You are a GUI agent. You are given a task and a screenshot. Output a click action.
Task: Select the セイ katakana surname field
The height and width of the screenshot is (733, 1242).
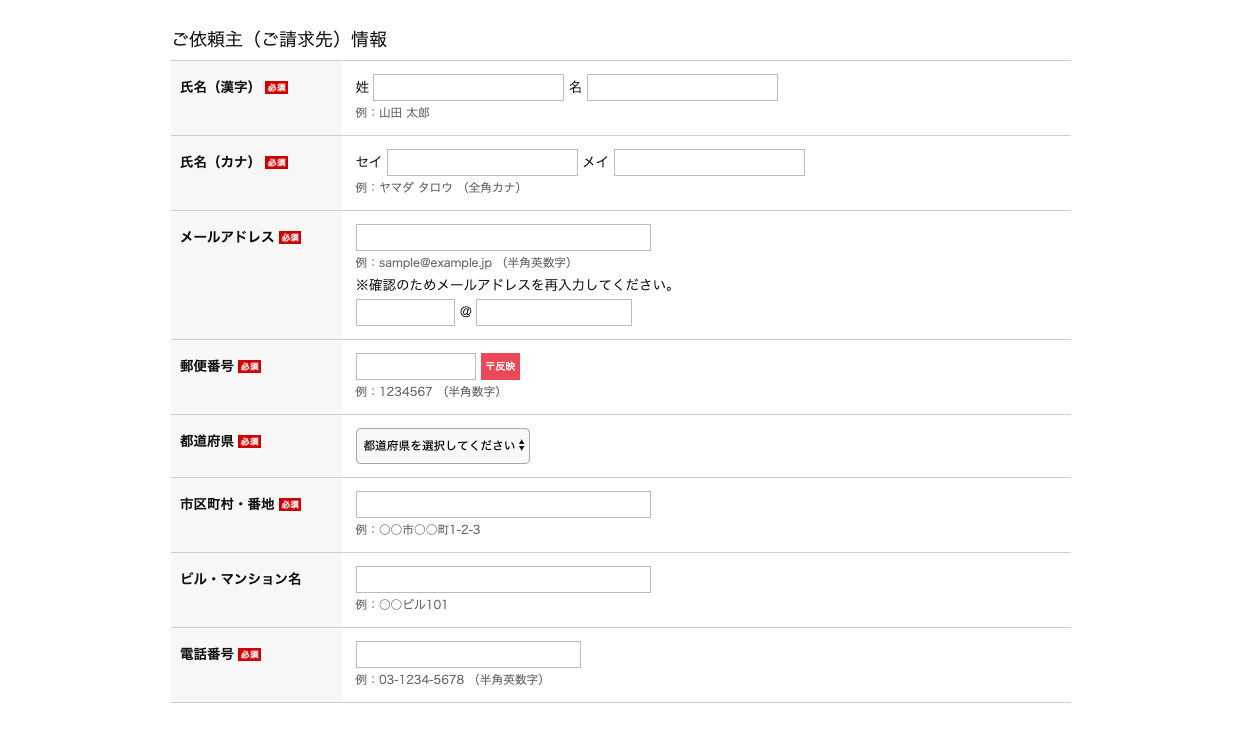pyautogui.click(x=482, y=163)
